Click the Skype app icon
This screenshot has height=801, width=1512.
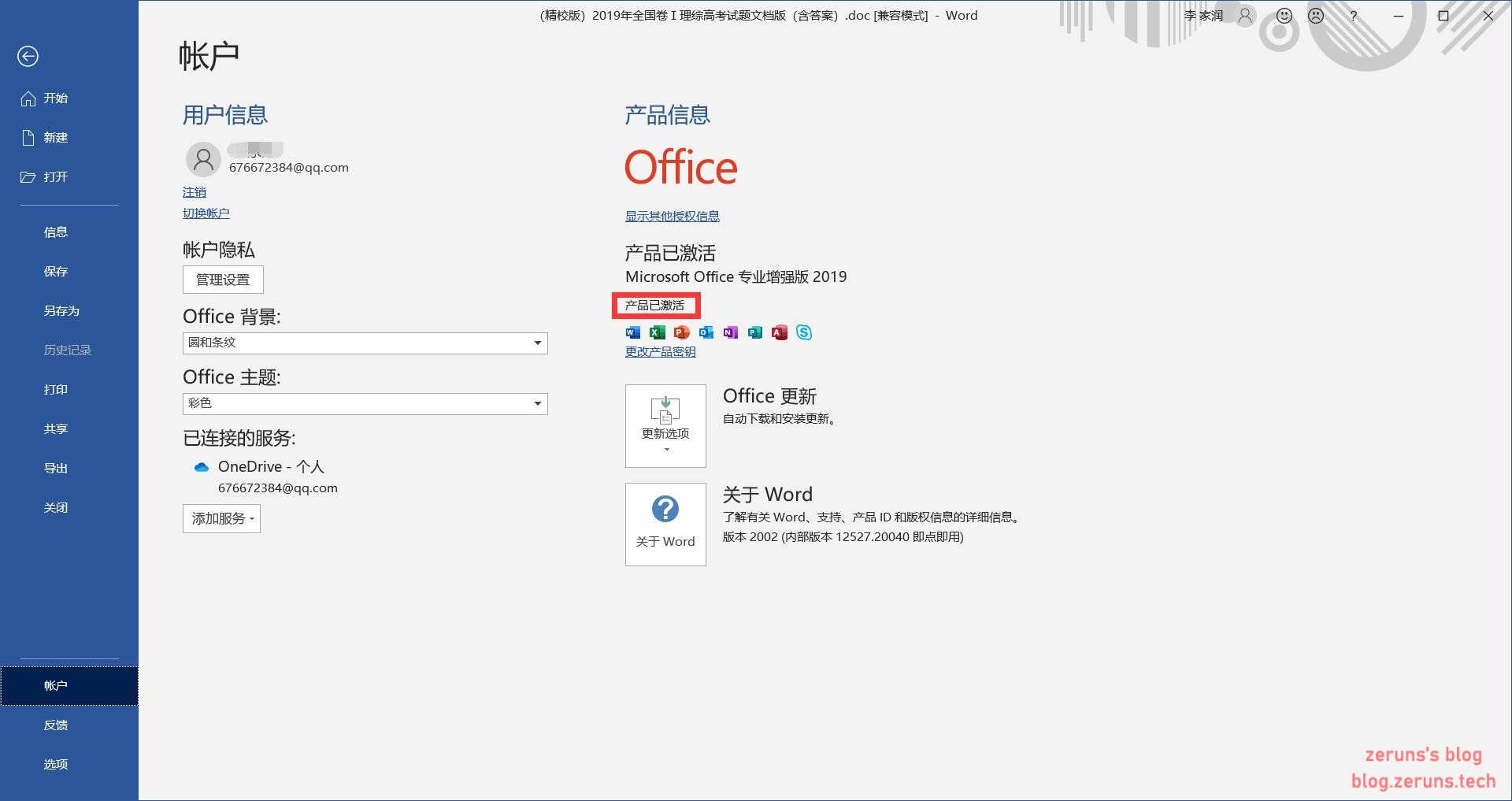coord(803,332)
